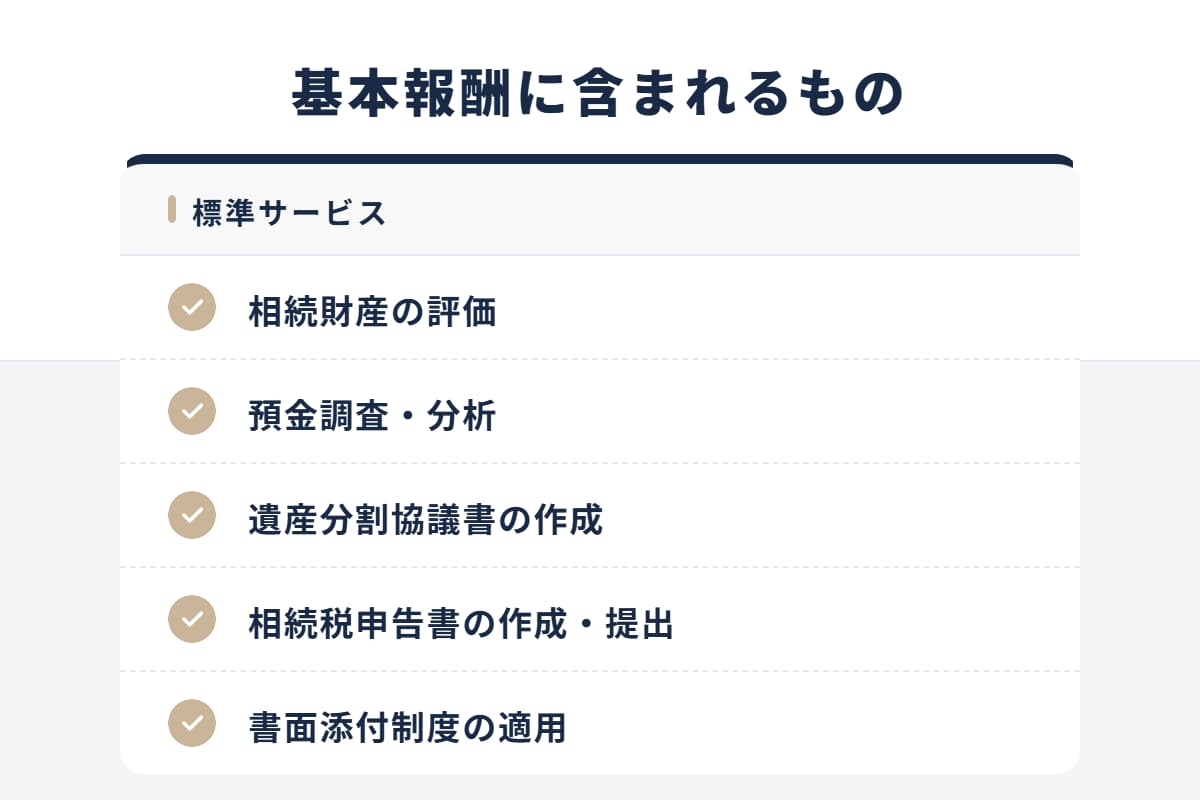Click blank area right of 相続財産の評価 text
The image size is (1200, 800).
pos(800,310)
